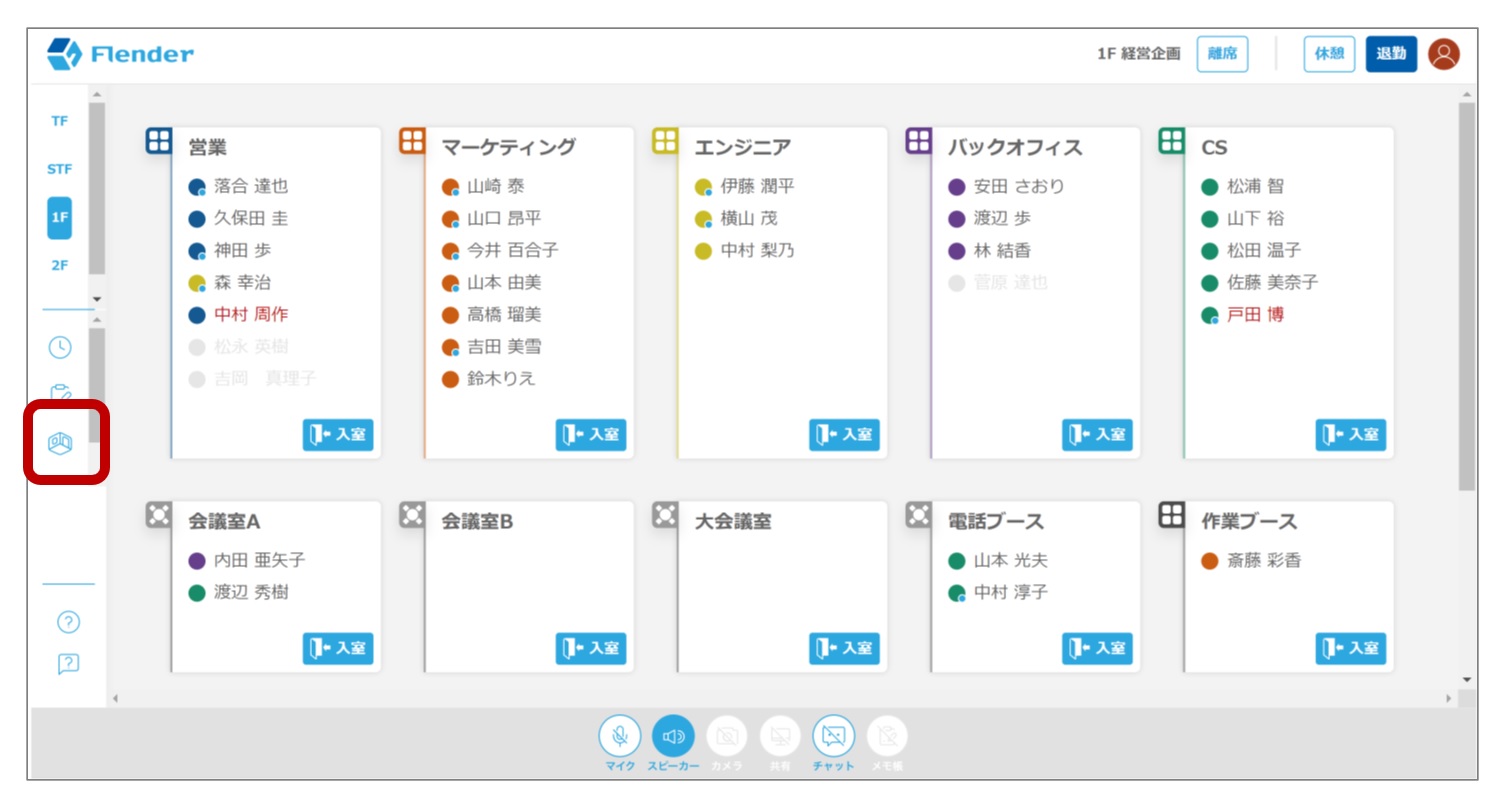Click the main vertical scrollbar track
Screen dimensions: 1493x798
1466,580
